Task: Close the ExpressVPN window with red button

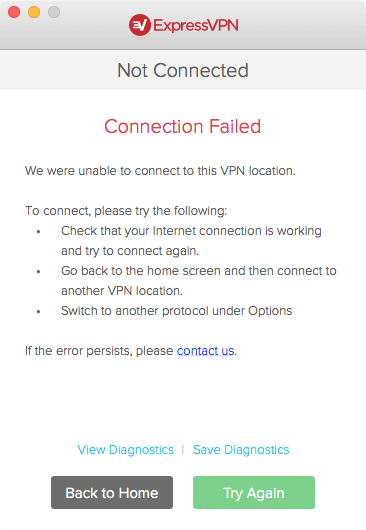Action: (x=14, y=12)
